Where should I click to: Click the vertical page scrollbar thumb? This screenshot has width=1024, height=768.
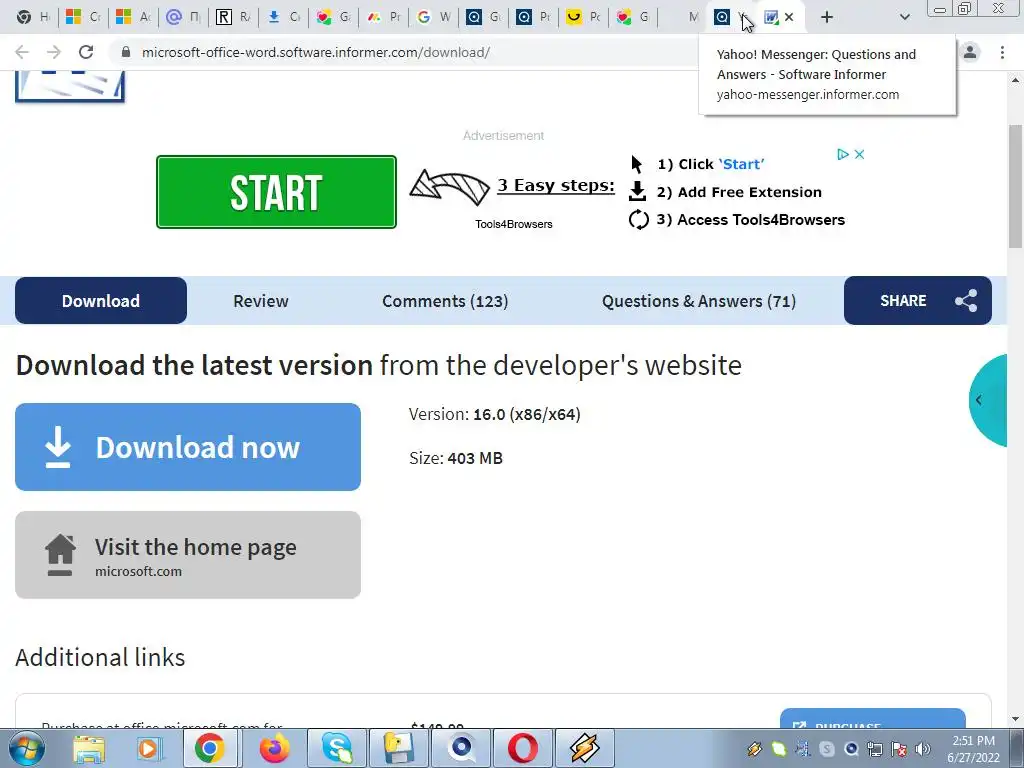click(x=1016, y=186)
